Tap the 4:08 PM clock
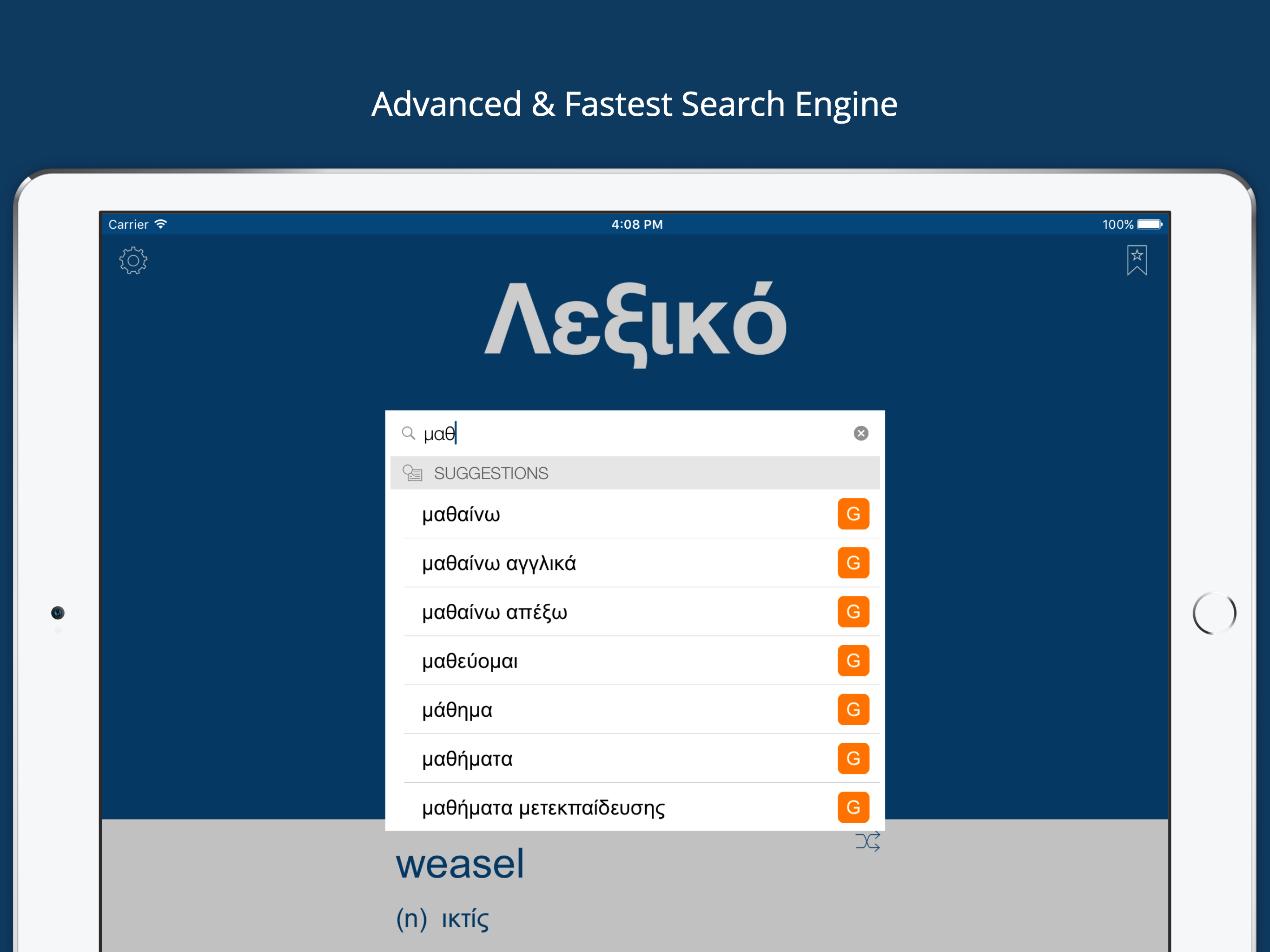This screenshot has height=952, width=1270. pos(637,225)
